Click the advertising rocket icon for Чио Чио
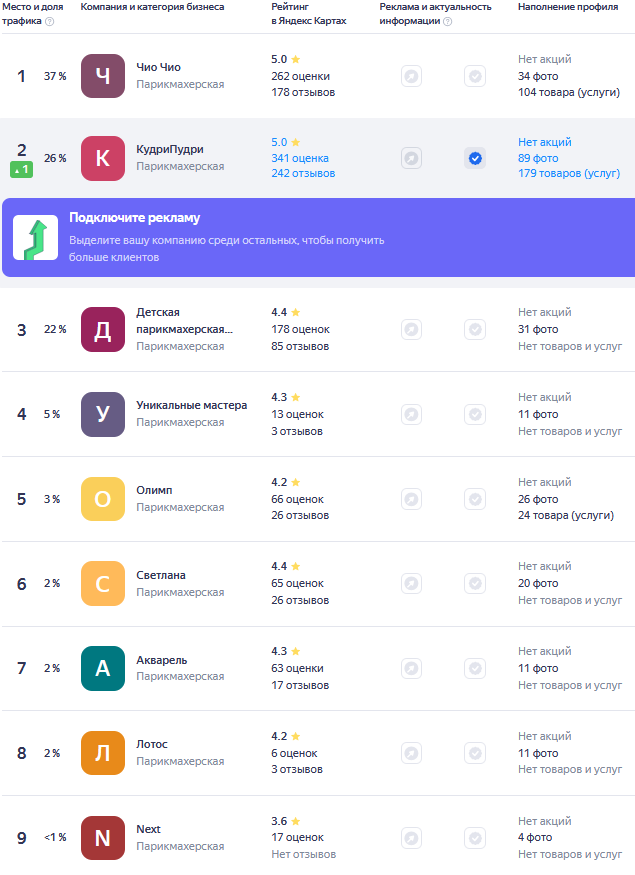 click(411, 76)
